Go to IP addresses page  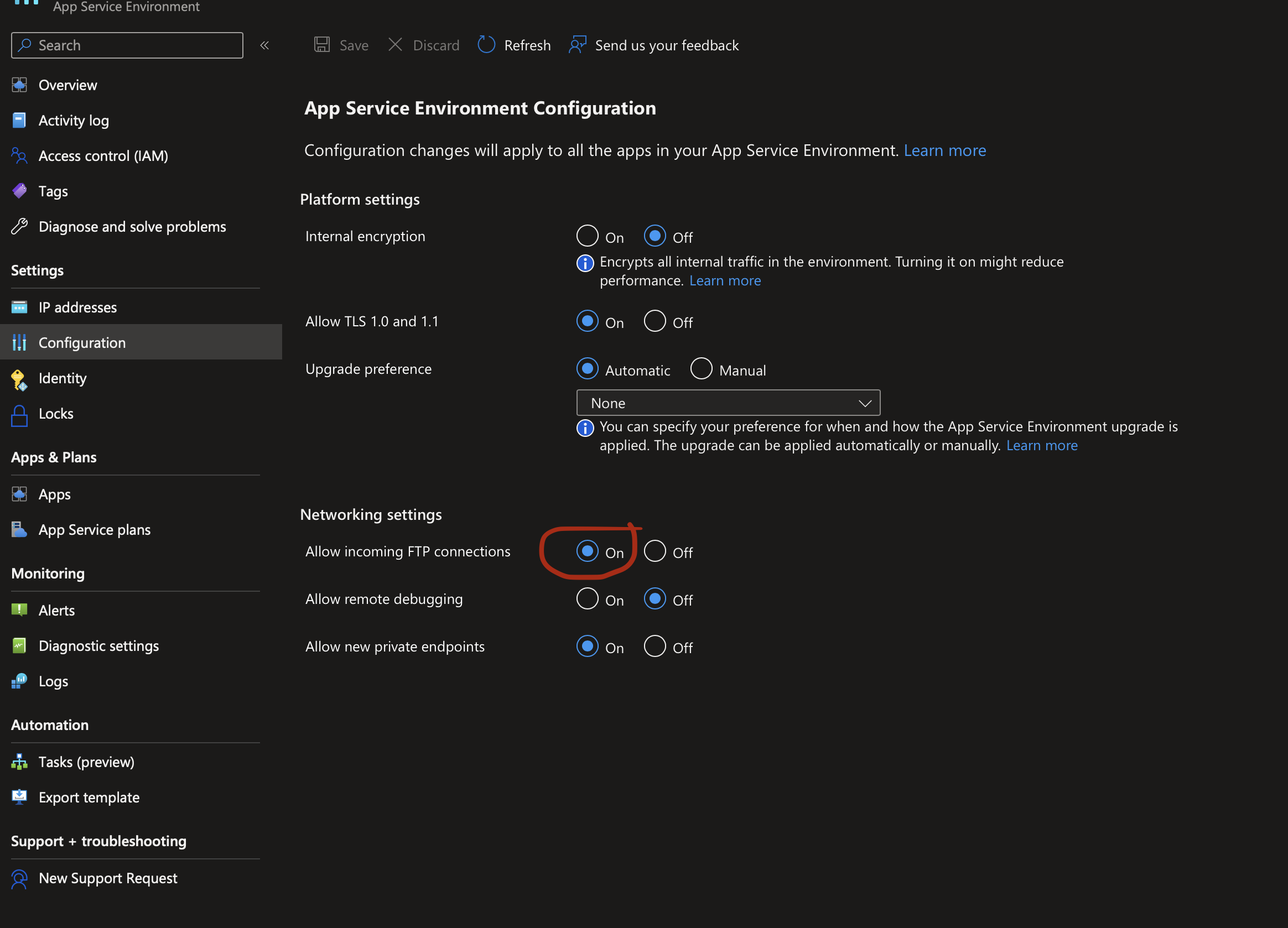78,307
